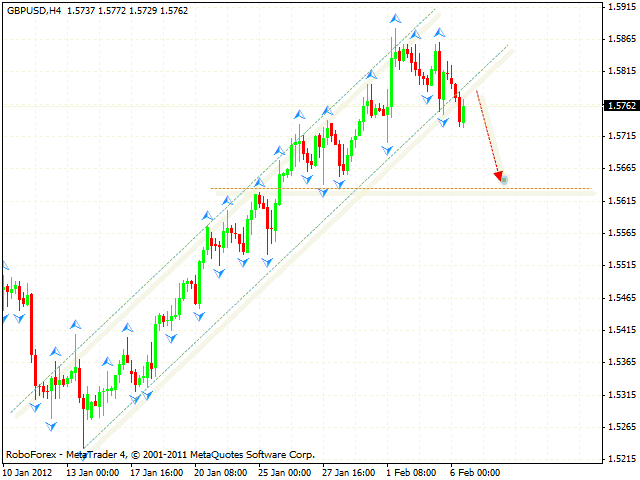Click the topmost fractal up arrow at chart peak
640x480 pixels.
click(x=396, y=19)
